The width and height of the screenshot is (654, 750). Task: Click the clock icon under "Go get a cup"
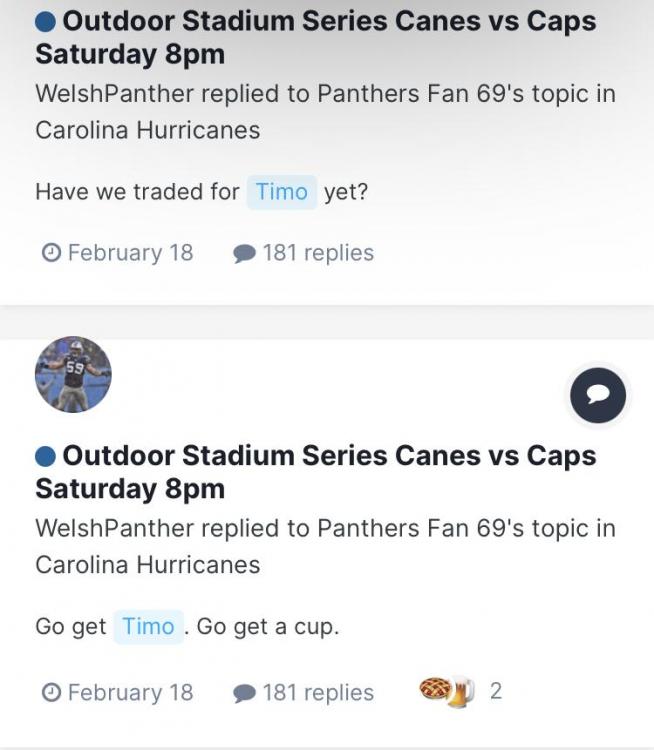tap(51, 692)
